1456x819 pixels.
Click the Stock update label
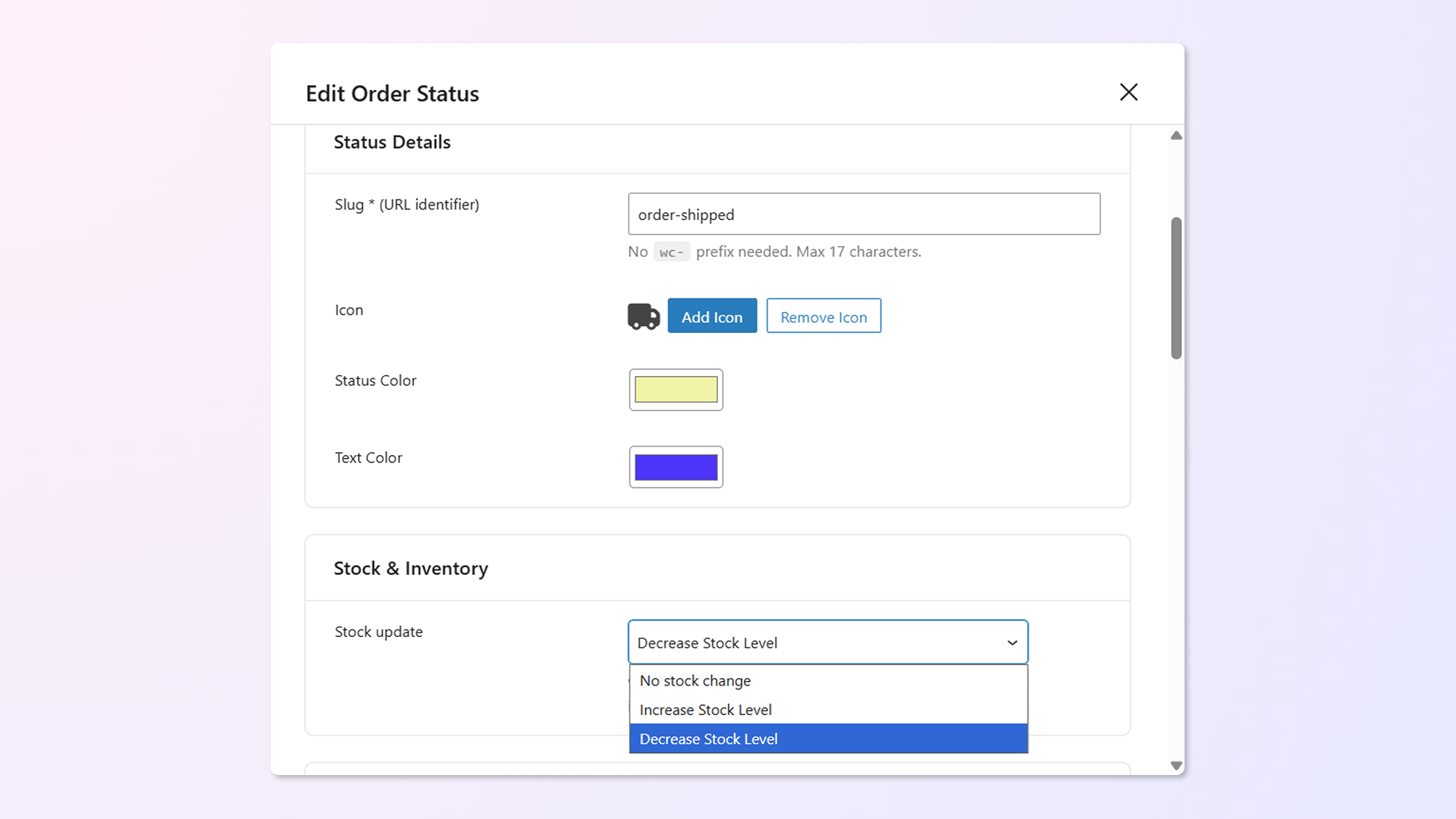pyautogui.click(x=378, y=632)
